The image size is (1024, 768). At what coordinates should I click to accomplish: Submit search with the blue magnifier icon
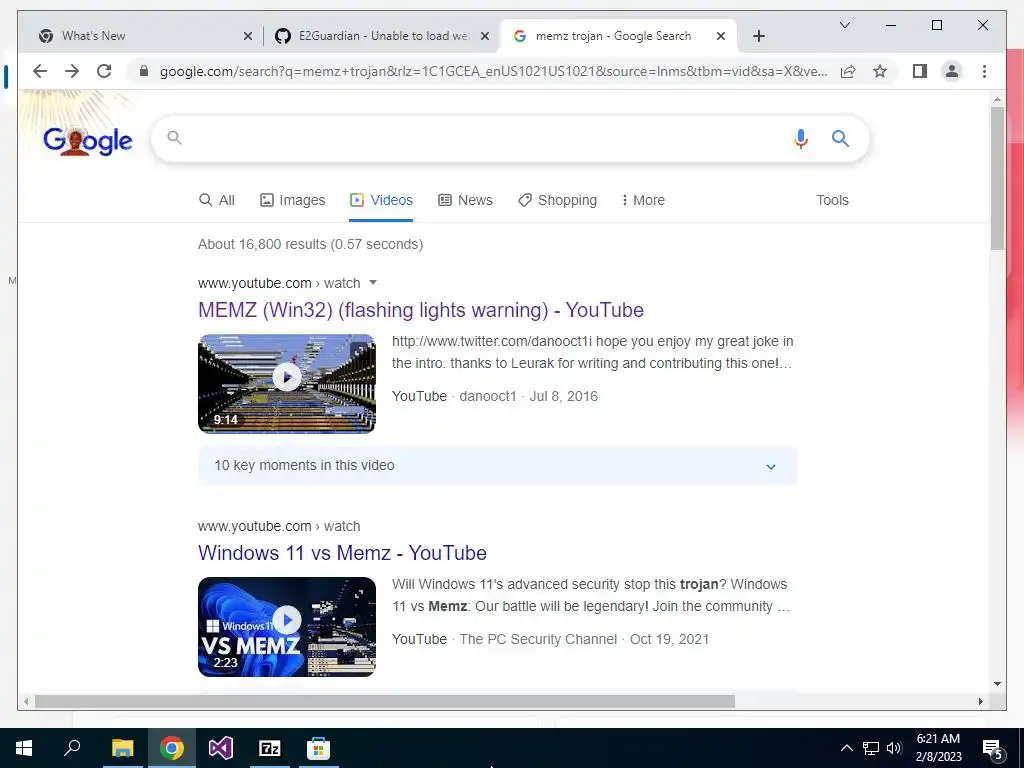840,138
